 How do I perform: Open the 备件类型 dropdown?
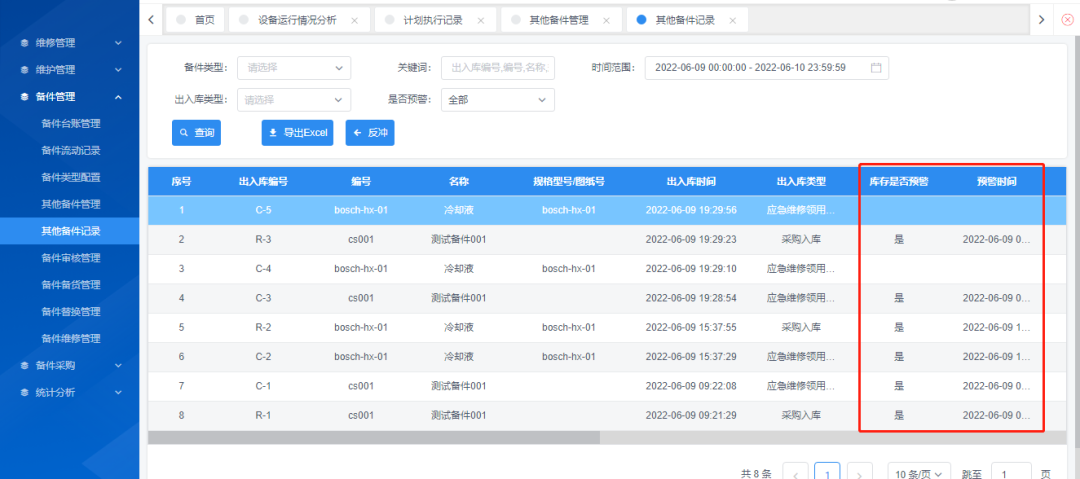[294, 68]
